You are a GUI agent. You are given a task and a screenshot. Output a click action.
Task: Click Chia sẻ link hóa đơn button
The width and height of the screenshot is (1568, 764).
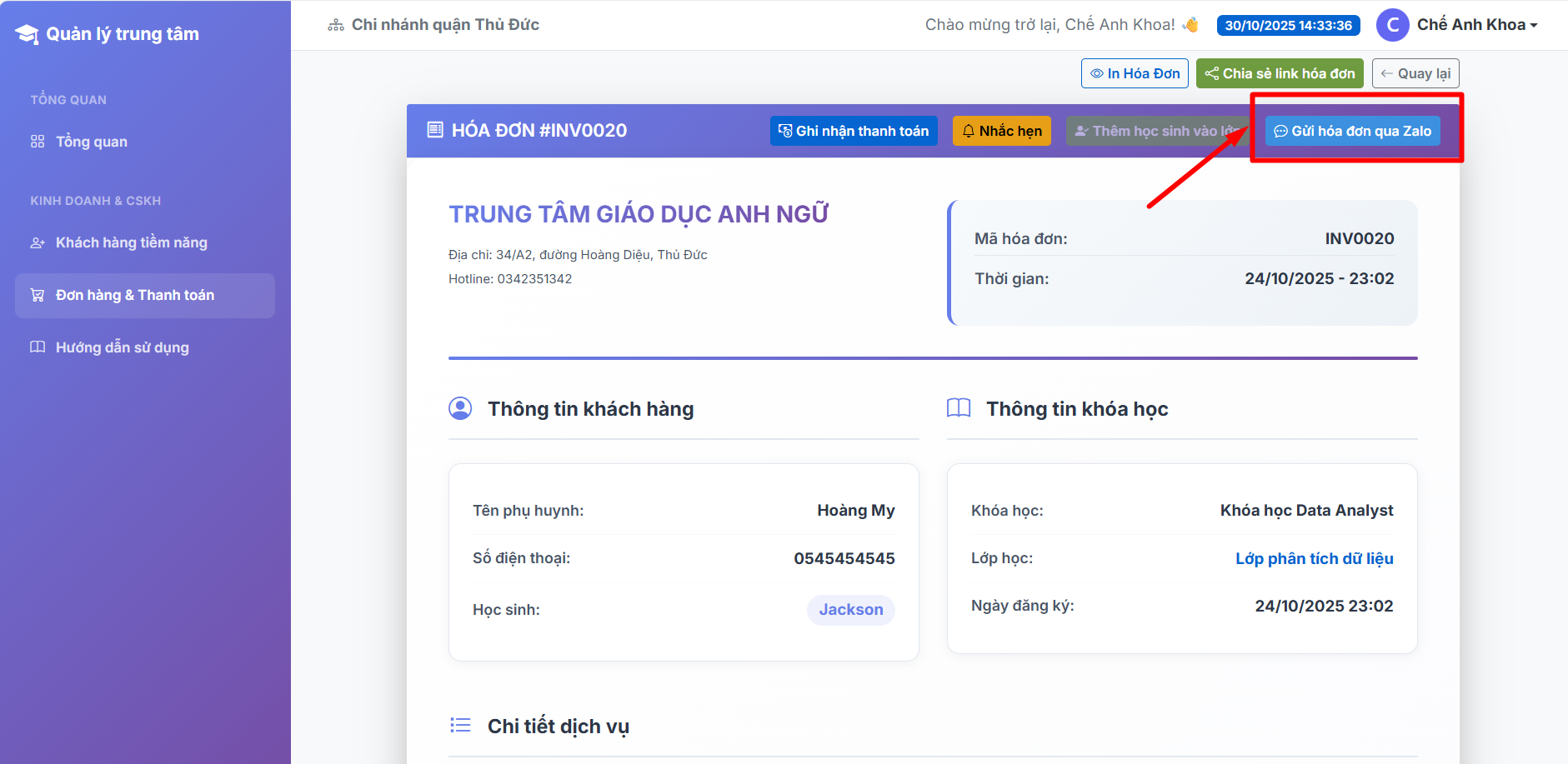point(1279,73)
